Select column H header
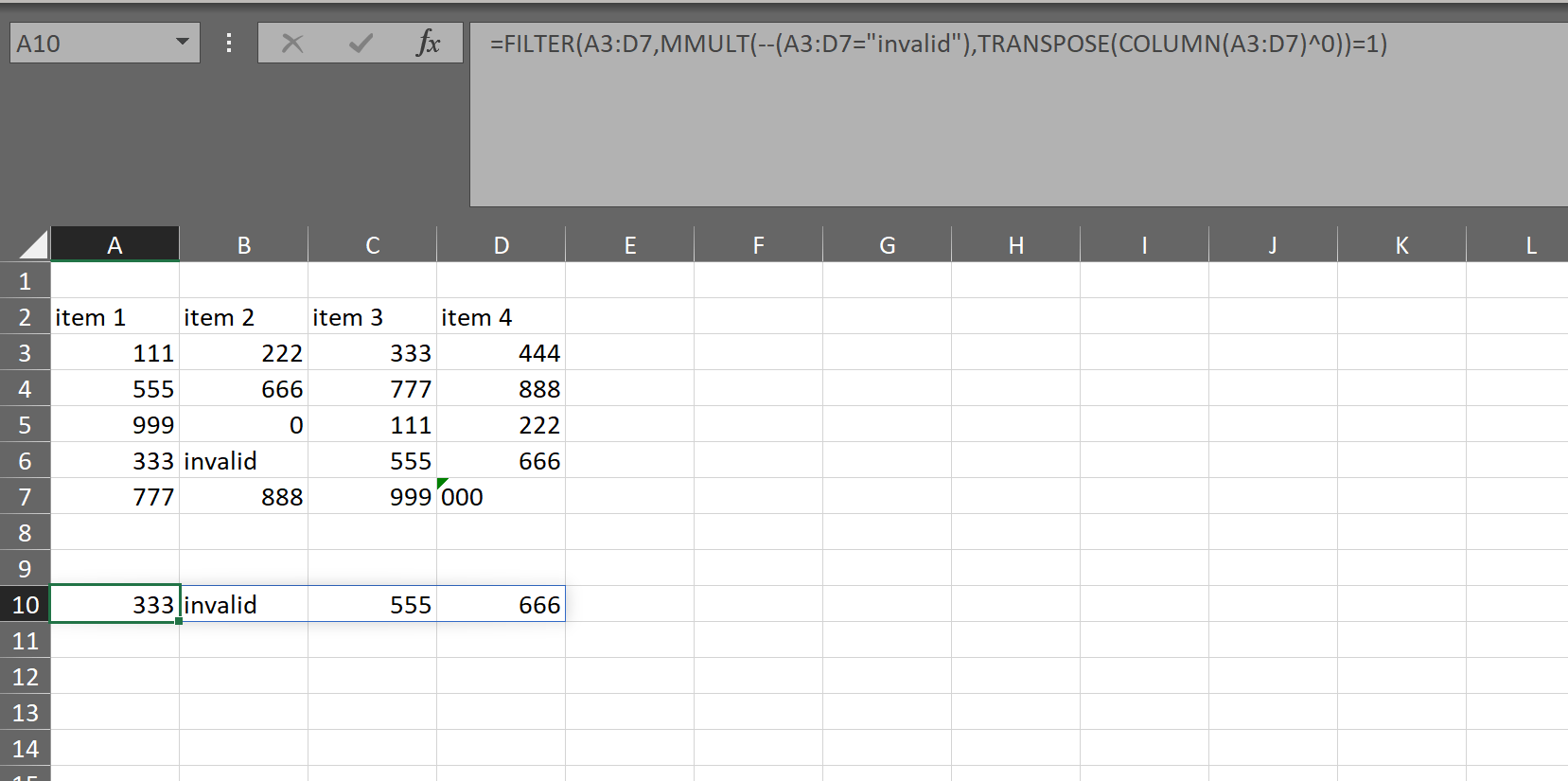Screen dimensions: 1568x781 [1016, 244]
